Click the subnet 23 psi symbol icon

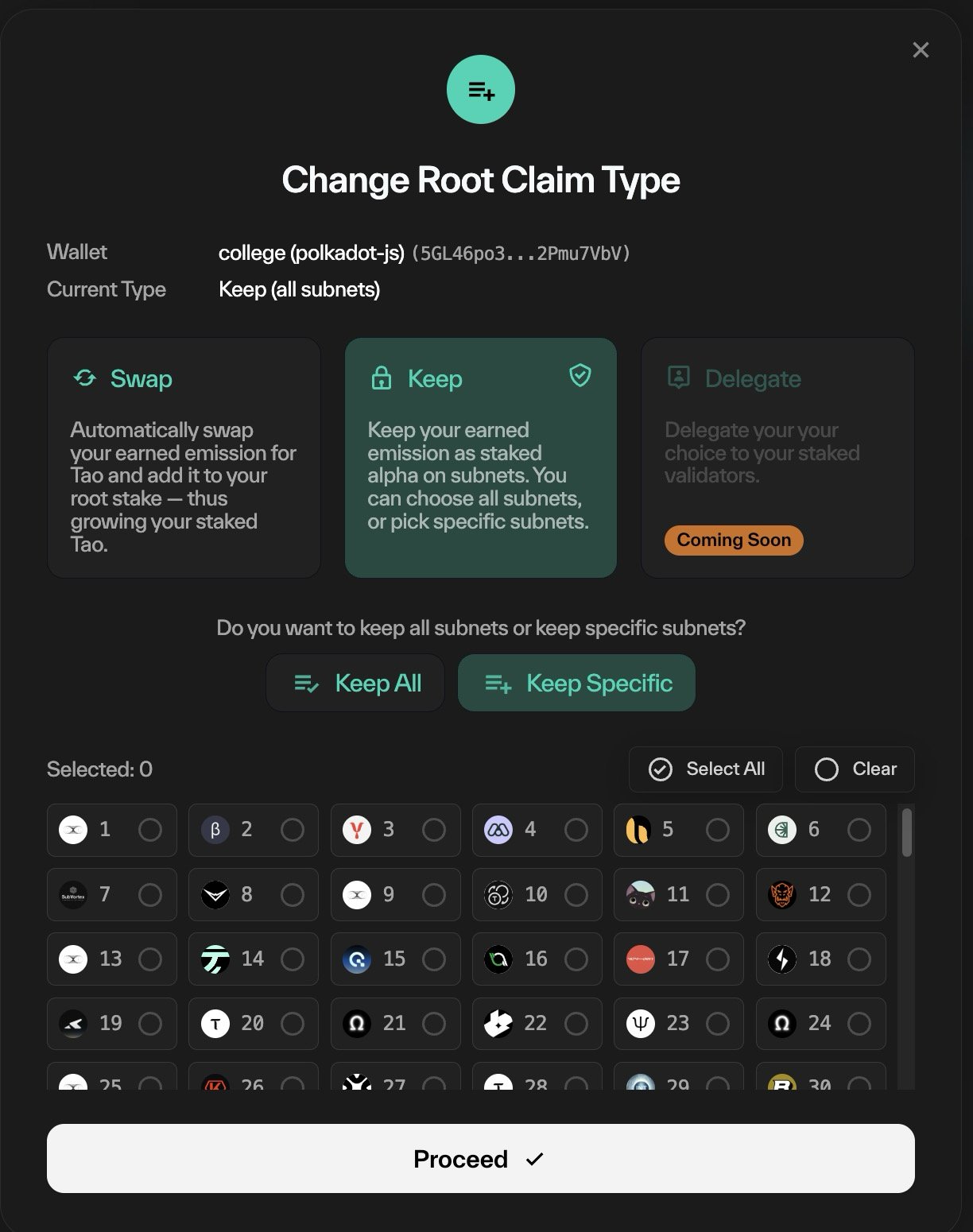pos(641,1024)
